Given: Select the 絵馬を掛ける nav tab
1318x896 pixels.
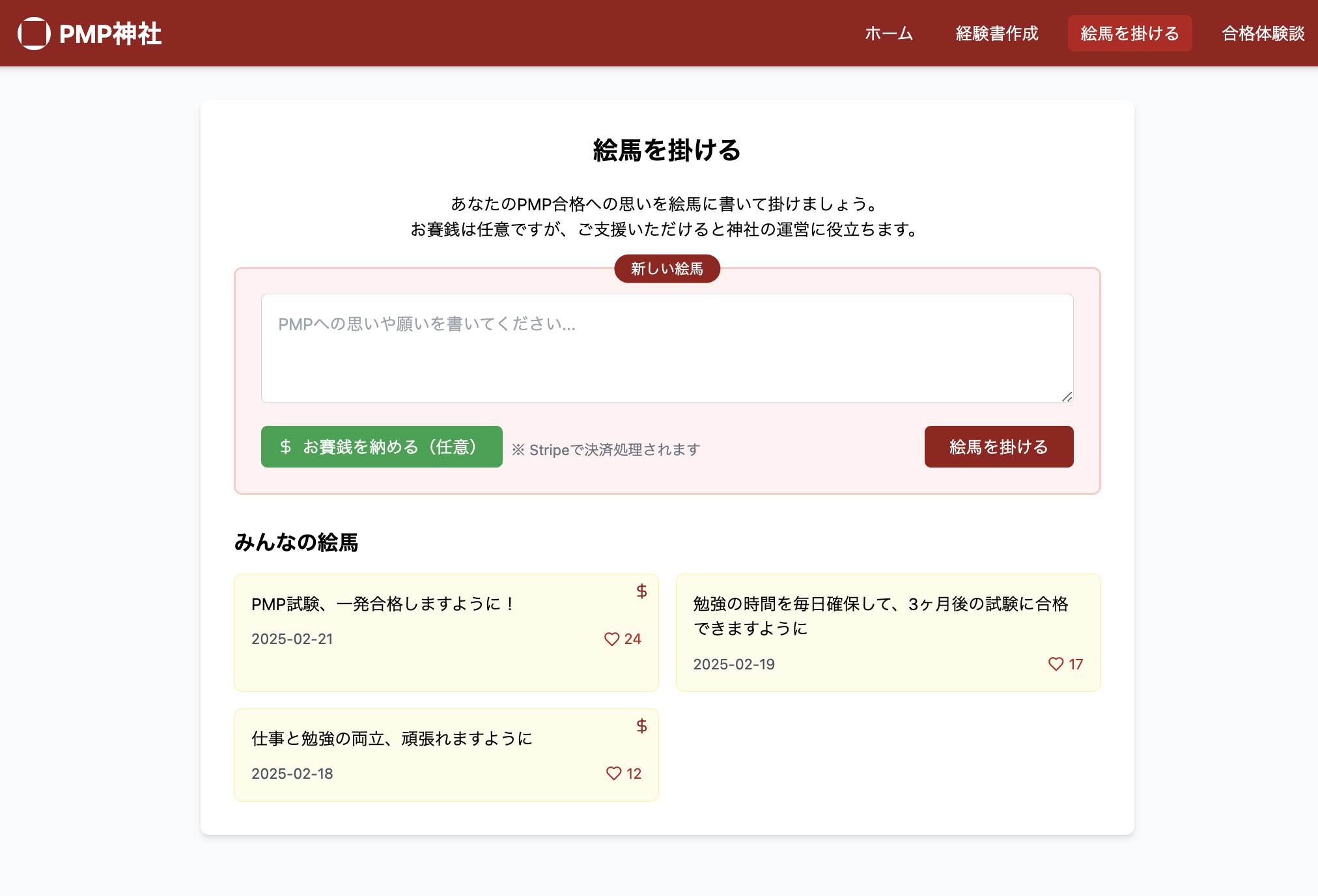Looking at the screenshot, I should pos(1129,33).
